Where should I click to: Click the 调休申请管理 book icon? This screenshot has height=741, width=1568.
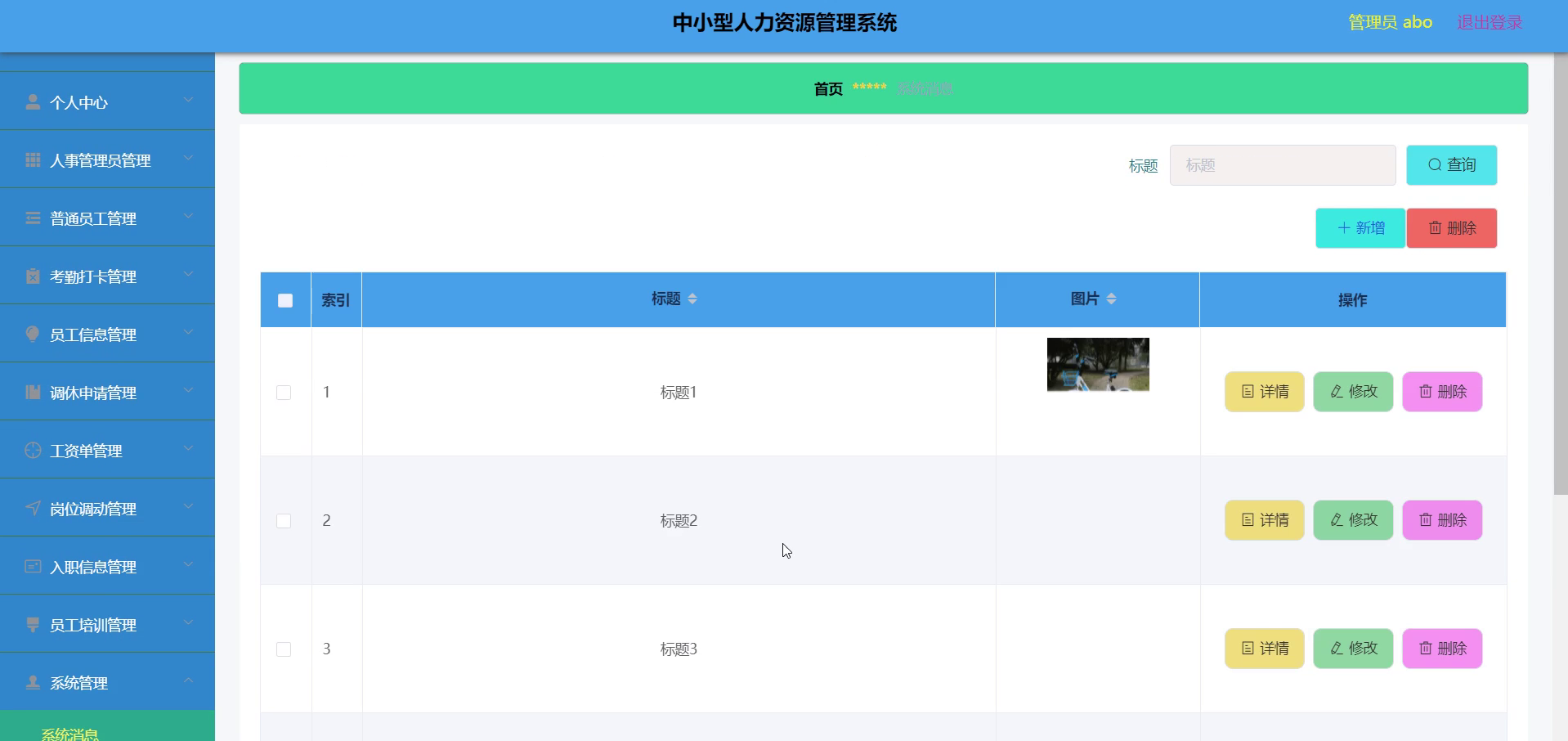(33, 392)
